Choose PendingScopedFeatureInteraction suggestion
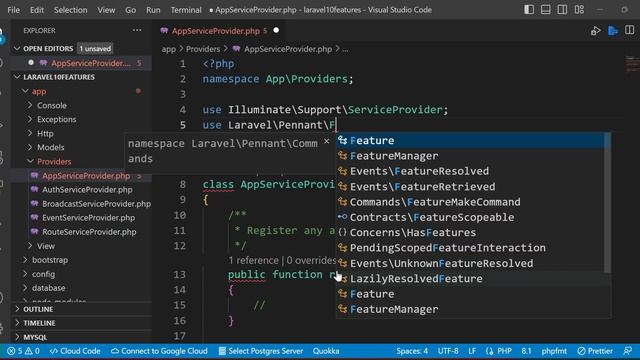The width and height of the screenshot is (640, 360). coord(471,248)
